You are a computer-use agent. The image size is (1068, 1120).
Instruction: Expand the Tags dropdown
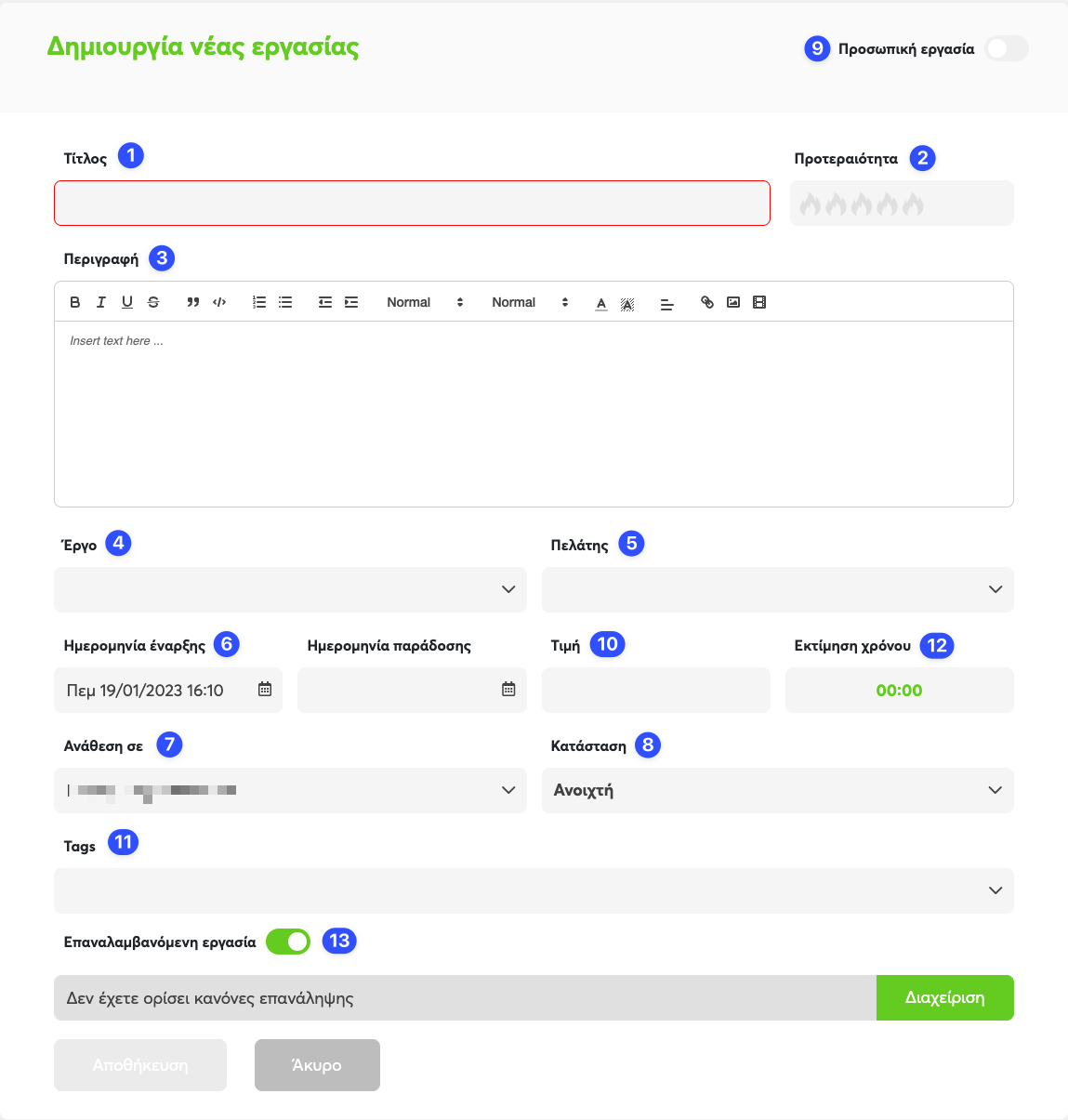(534, 890)
